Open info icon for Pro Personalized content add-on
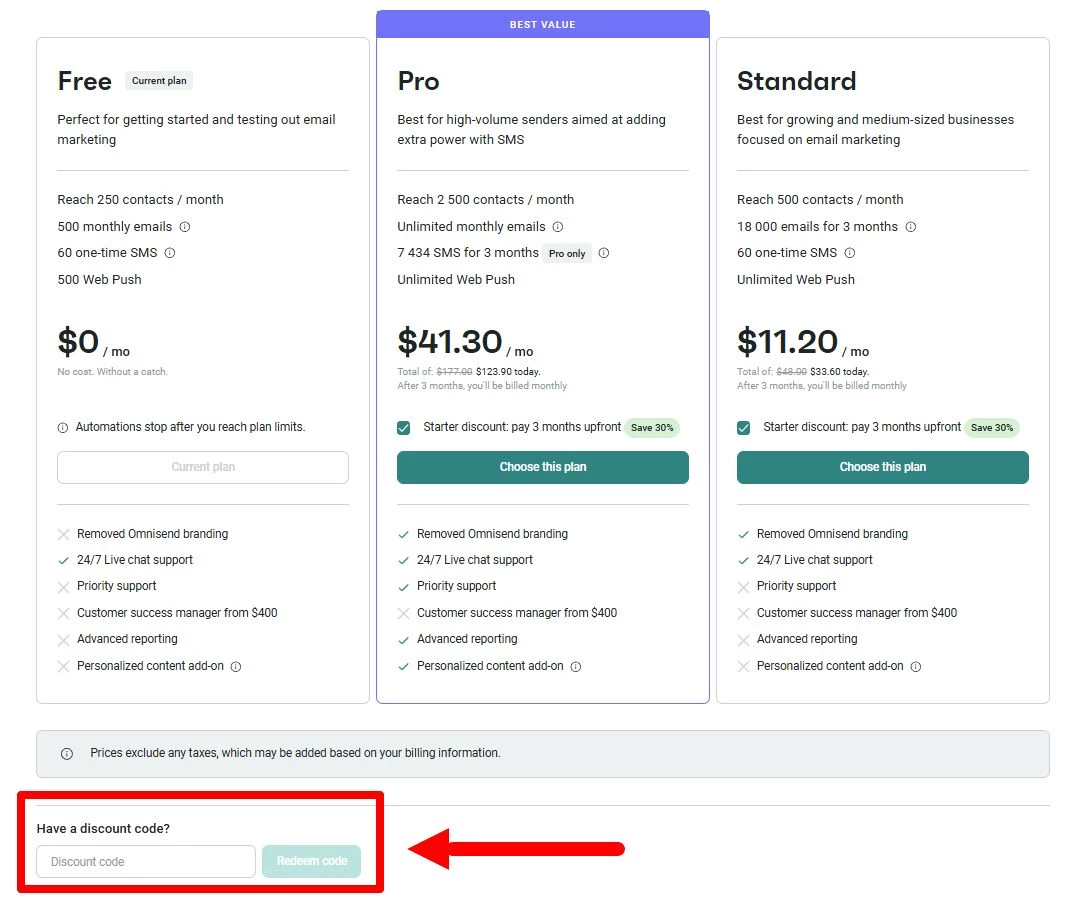 coord(576,666)
